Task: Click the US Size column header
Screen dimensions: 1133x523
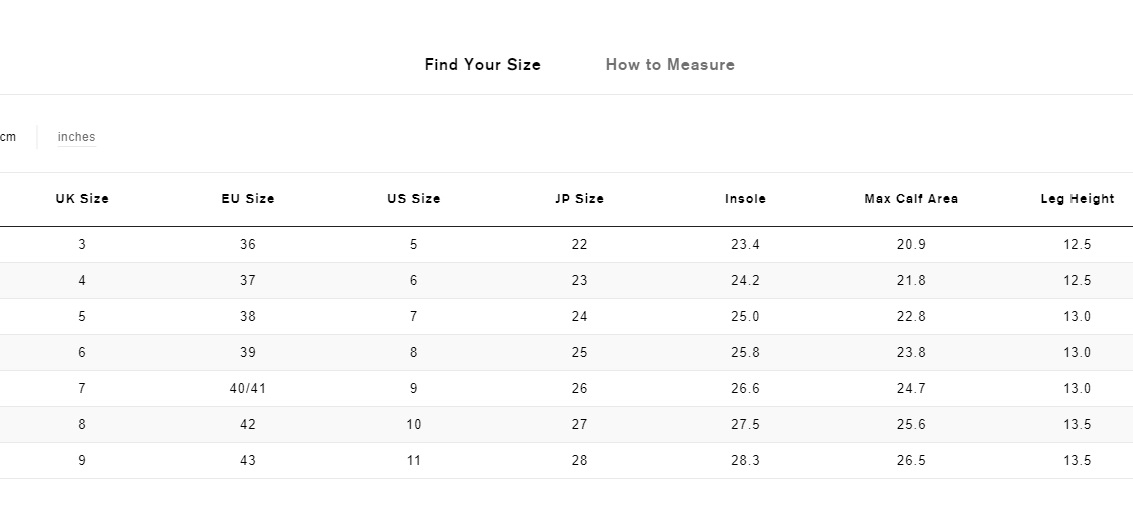Action: click(413, 199)
